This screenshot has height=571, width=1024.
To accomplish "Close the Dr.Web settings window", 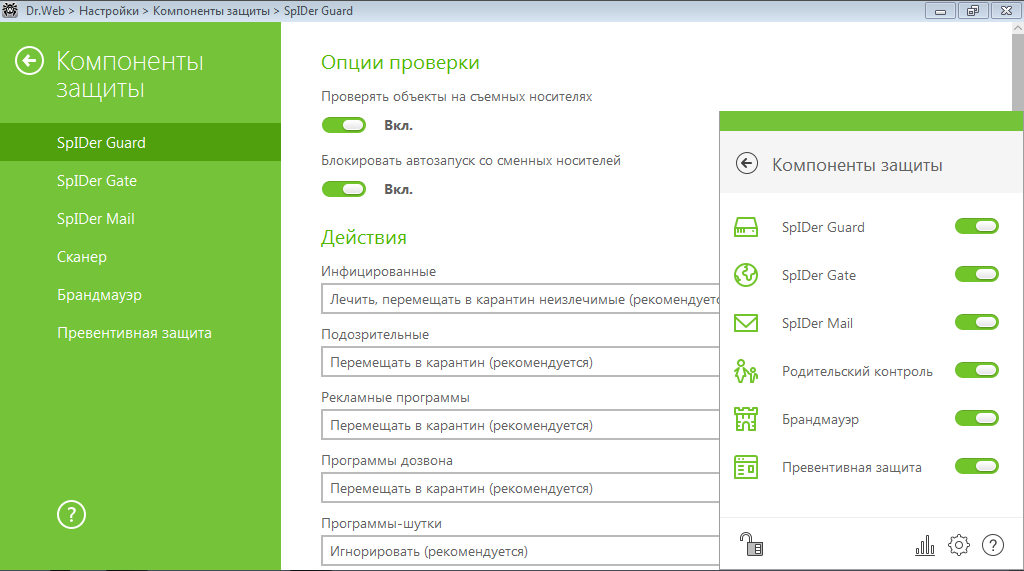I will click(1006, 10).
